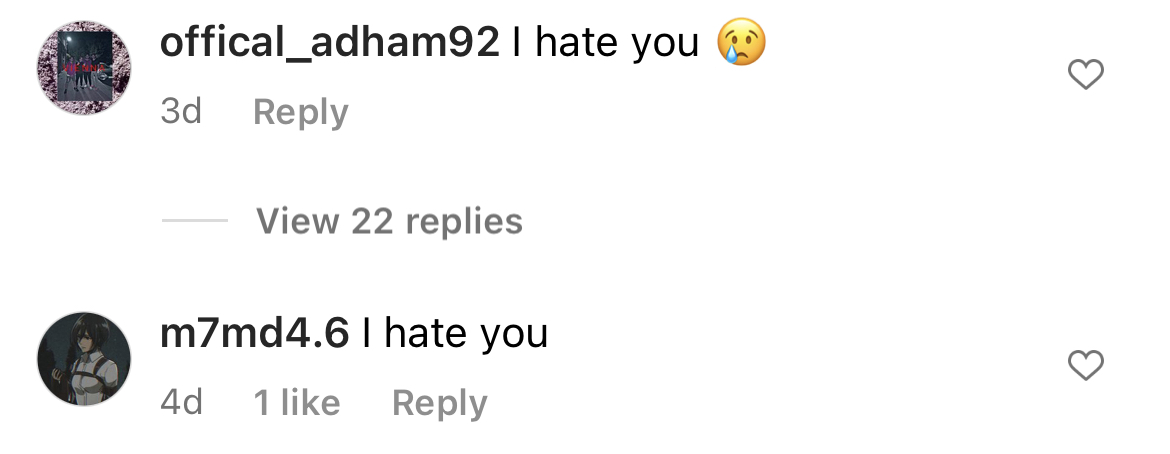
Task: Open offical_adham92's profile picture
Action: (x=84, y=67)
